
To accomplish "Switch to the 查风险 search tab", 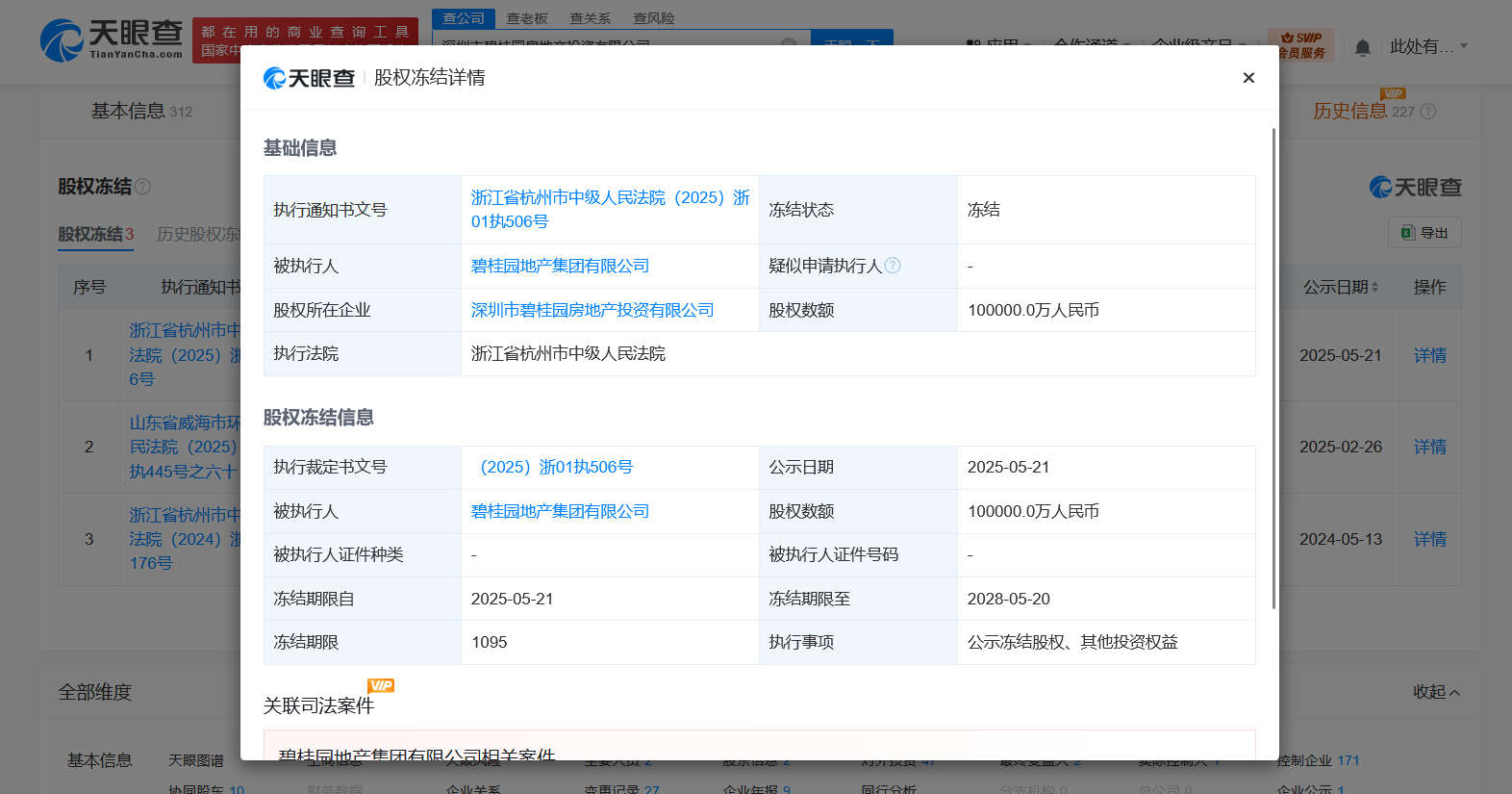I will point(654,18).
